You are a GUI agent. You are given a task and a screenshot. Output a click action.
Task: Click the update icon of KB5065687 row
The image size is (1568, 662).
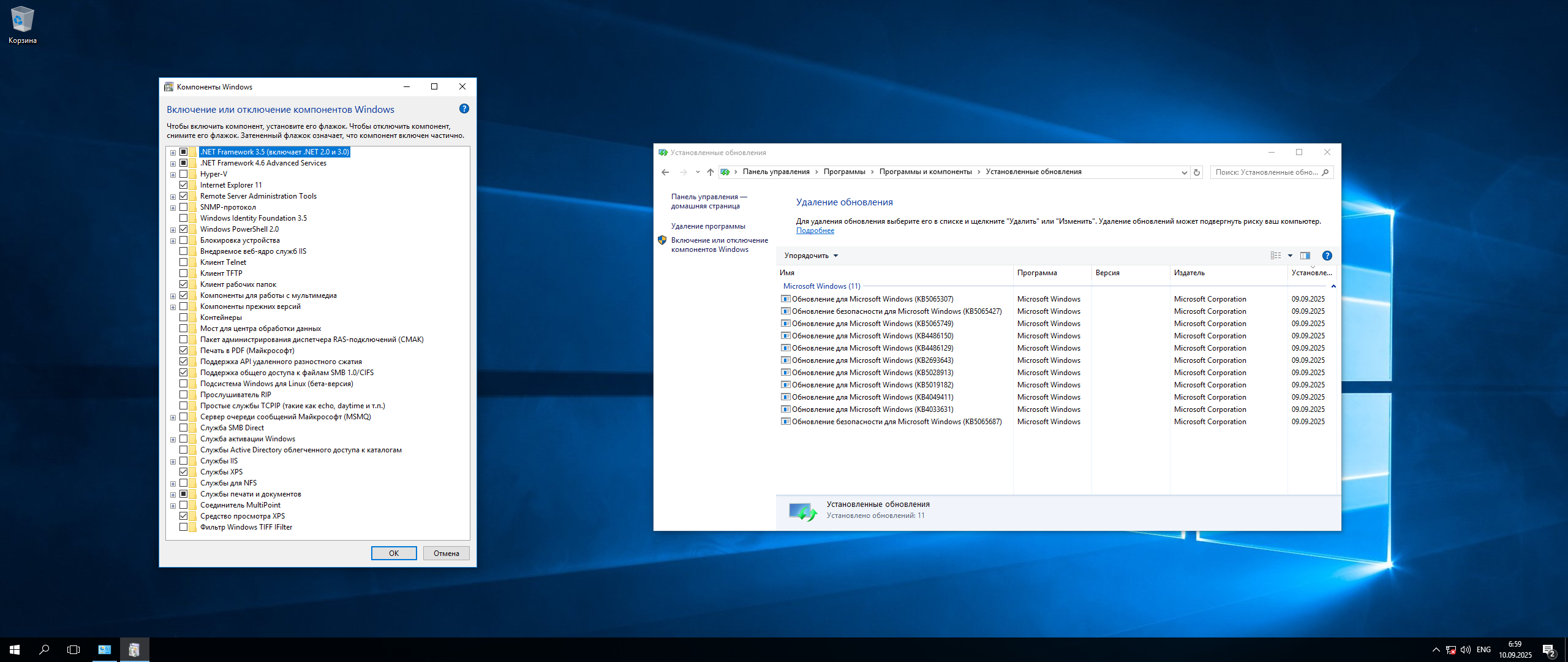(x=785, y=422)
